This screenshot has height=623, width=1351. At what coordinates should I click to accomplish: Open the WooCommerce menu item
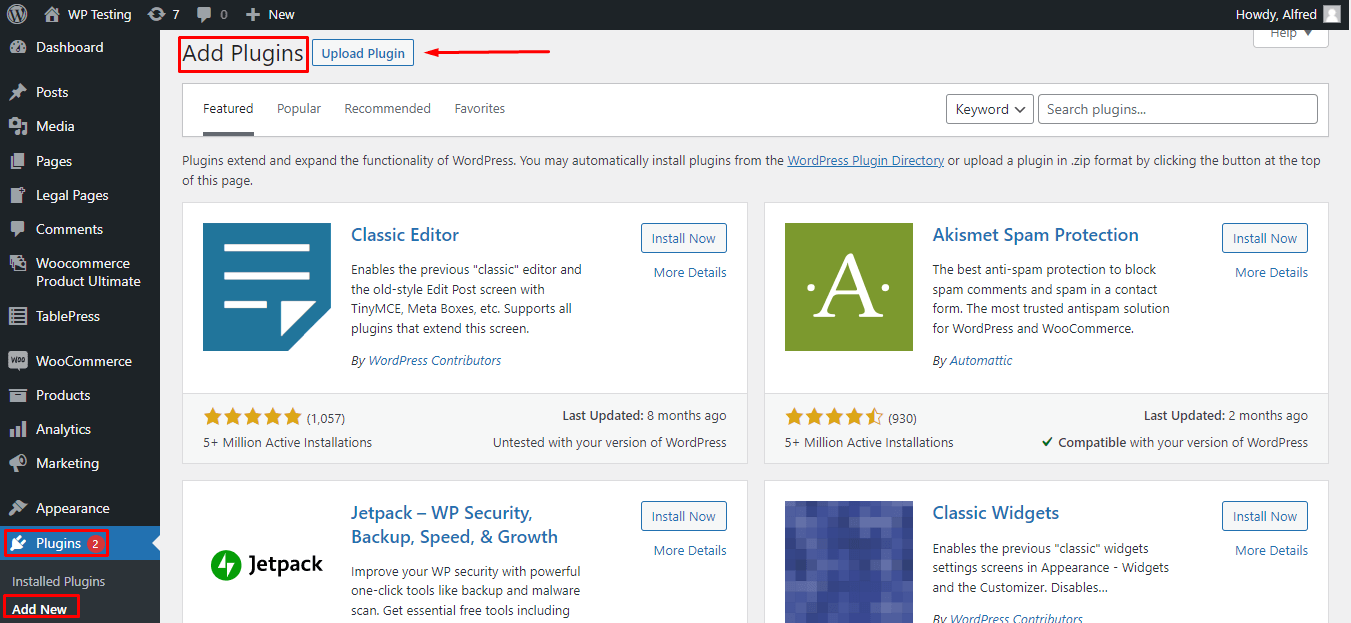pos(80,361)
